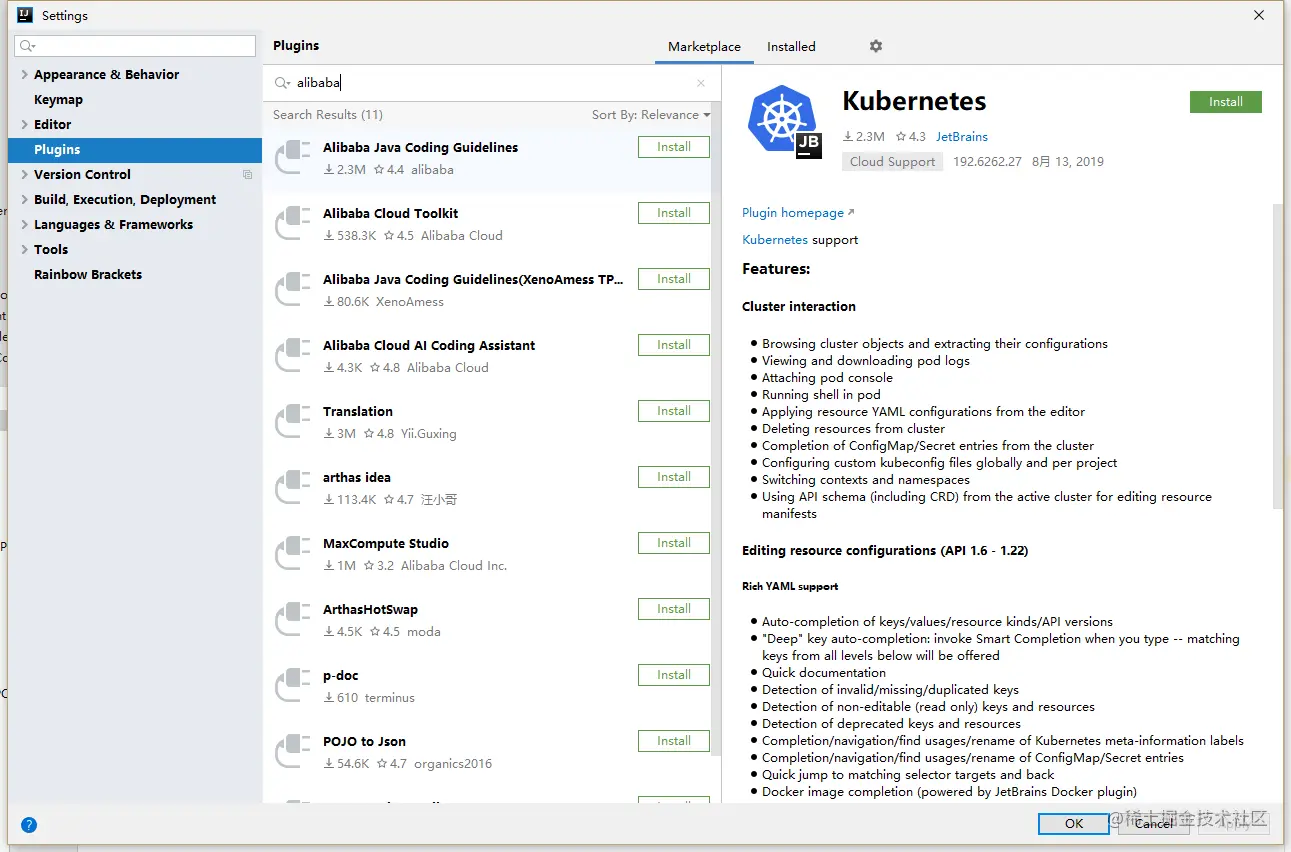This screenshot has height=852, width=1291.
Task: Switch to the Marketplace tab
Action: pos(704,47)
